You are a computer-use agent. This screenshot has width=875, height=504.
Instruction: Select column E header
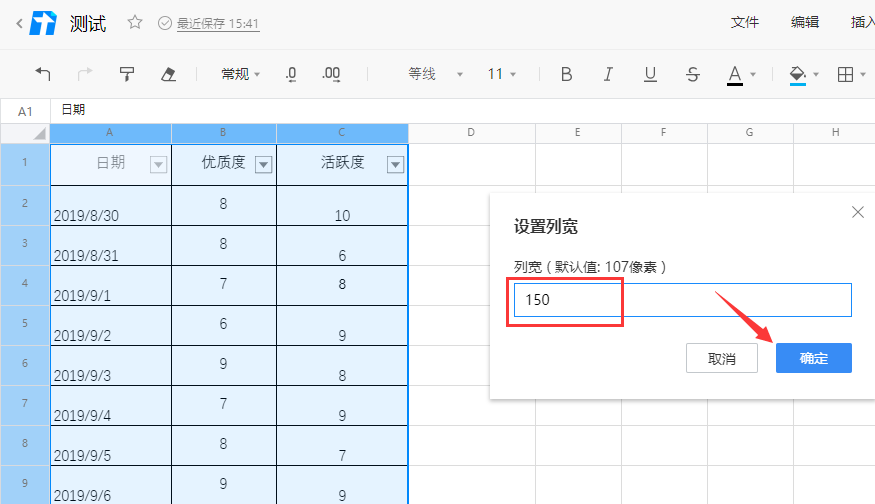pos(578,133)
